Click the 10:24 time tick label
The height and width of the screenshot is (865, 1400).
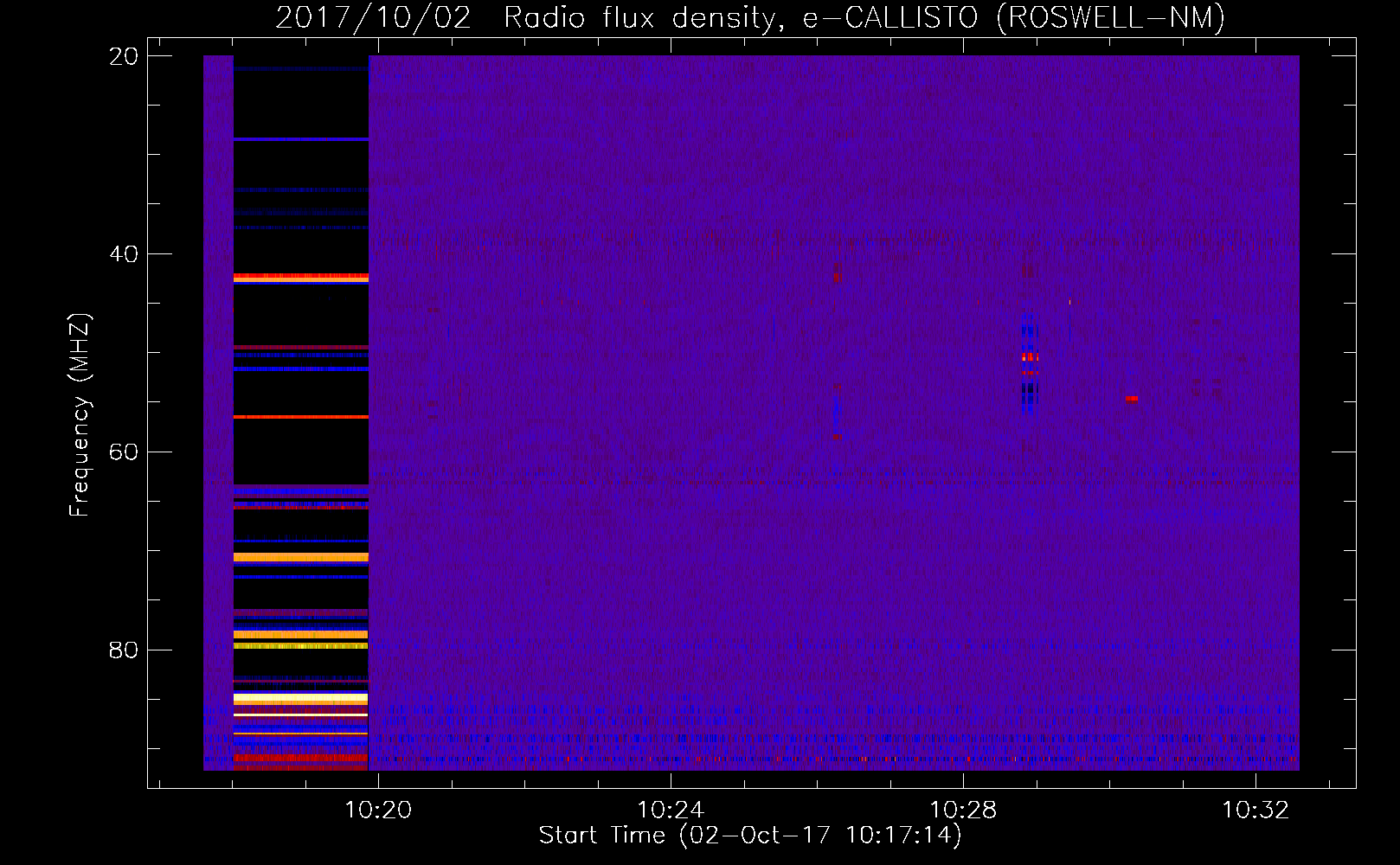tap(671, 810)
